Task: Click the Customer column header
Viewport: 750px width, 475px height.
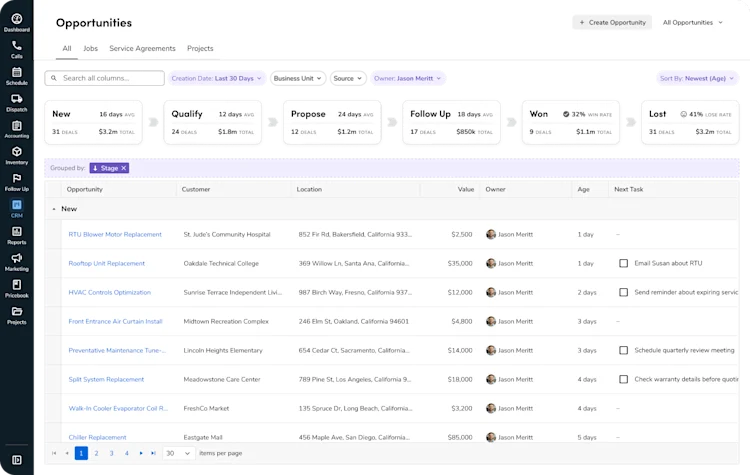Action: tap(196, 189)
